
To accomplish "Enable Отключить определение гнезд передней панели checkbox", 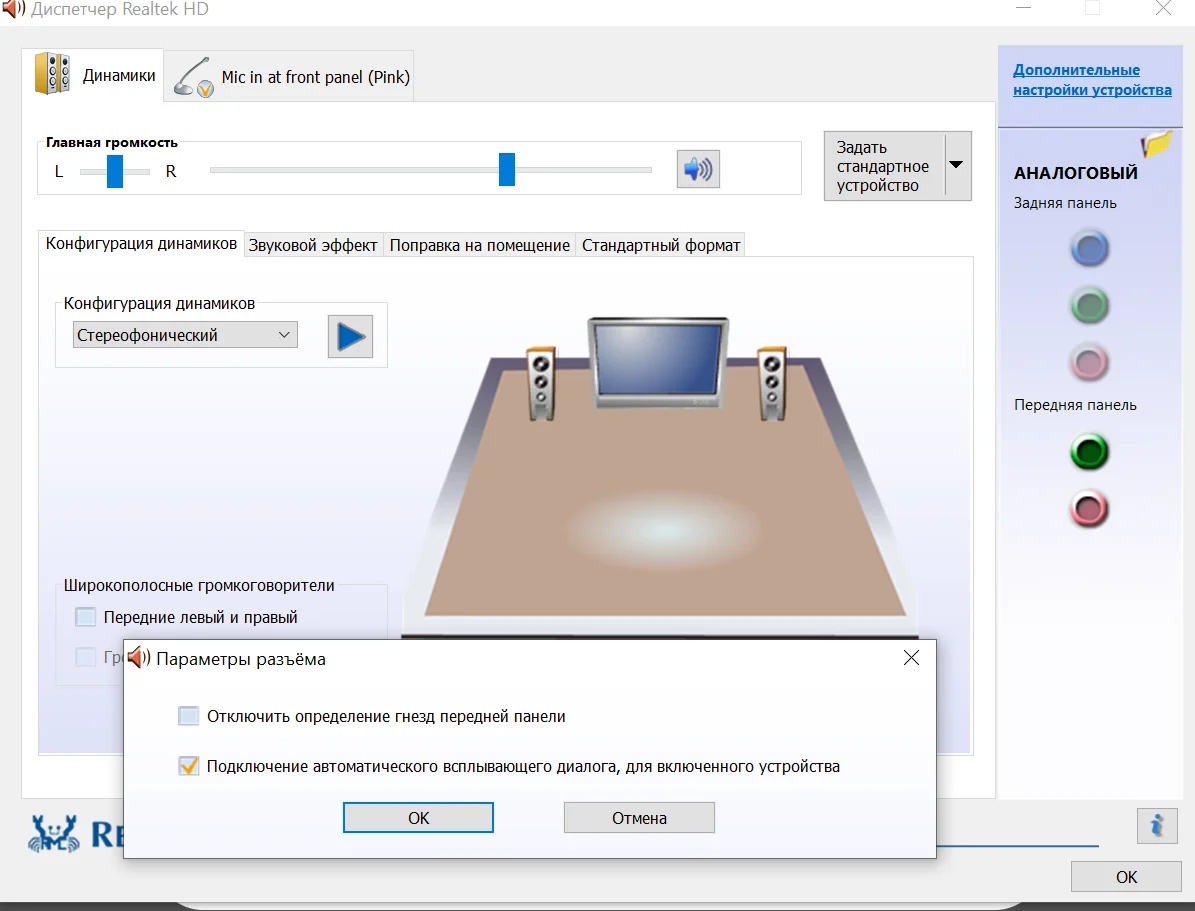I will [x=188, y=716].
